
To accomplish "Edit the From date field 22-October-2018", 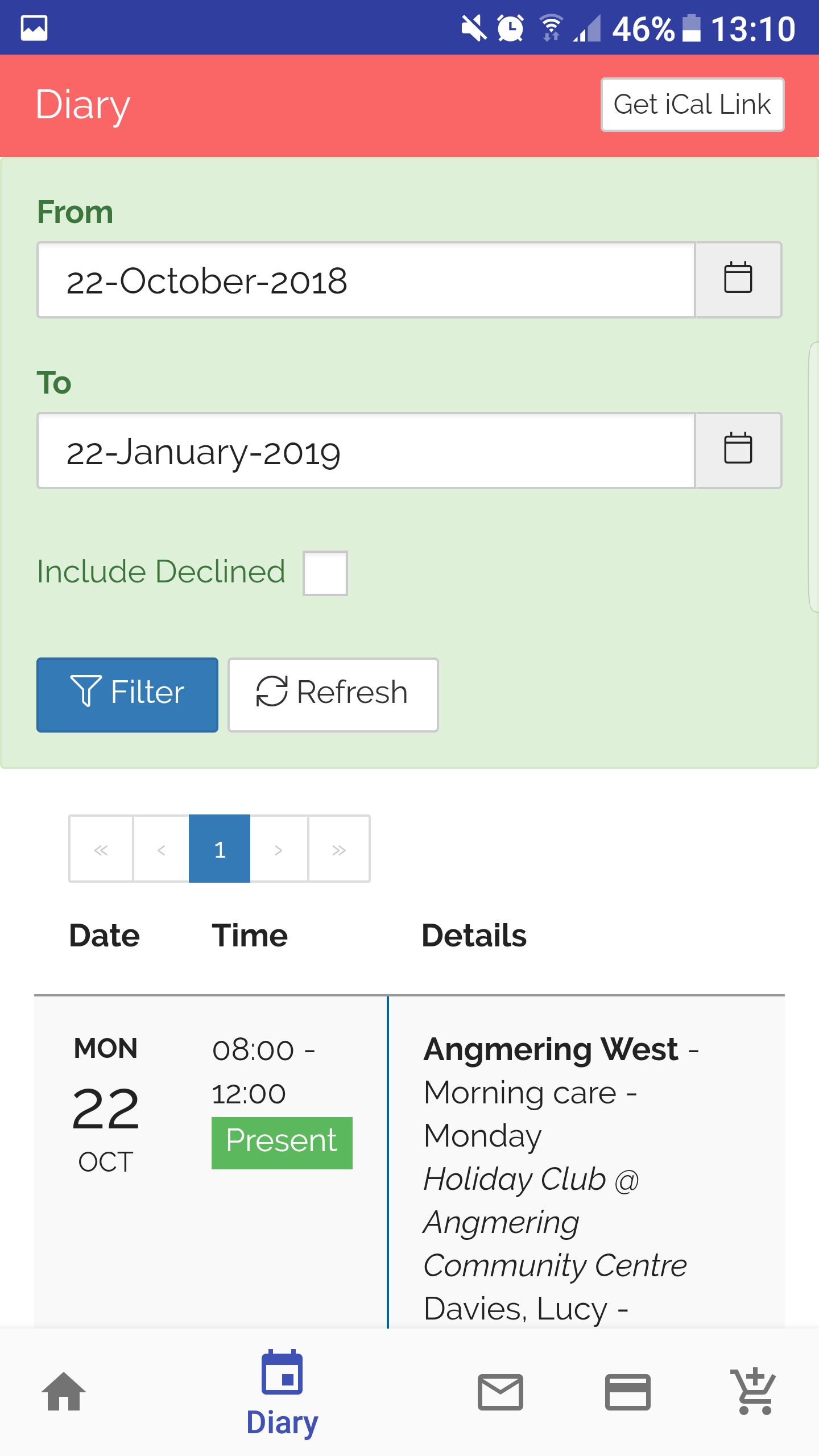I will point(366,280).
